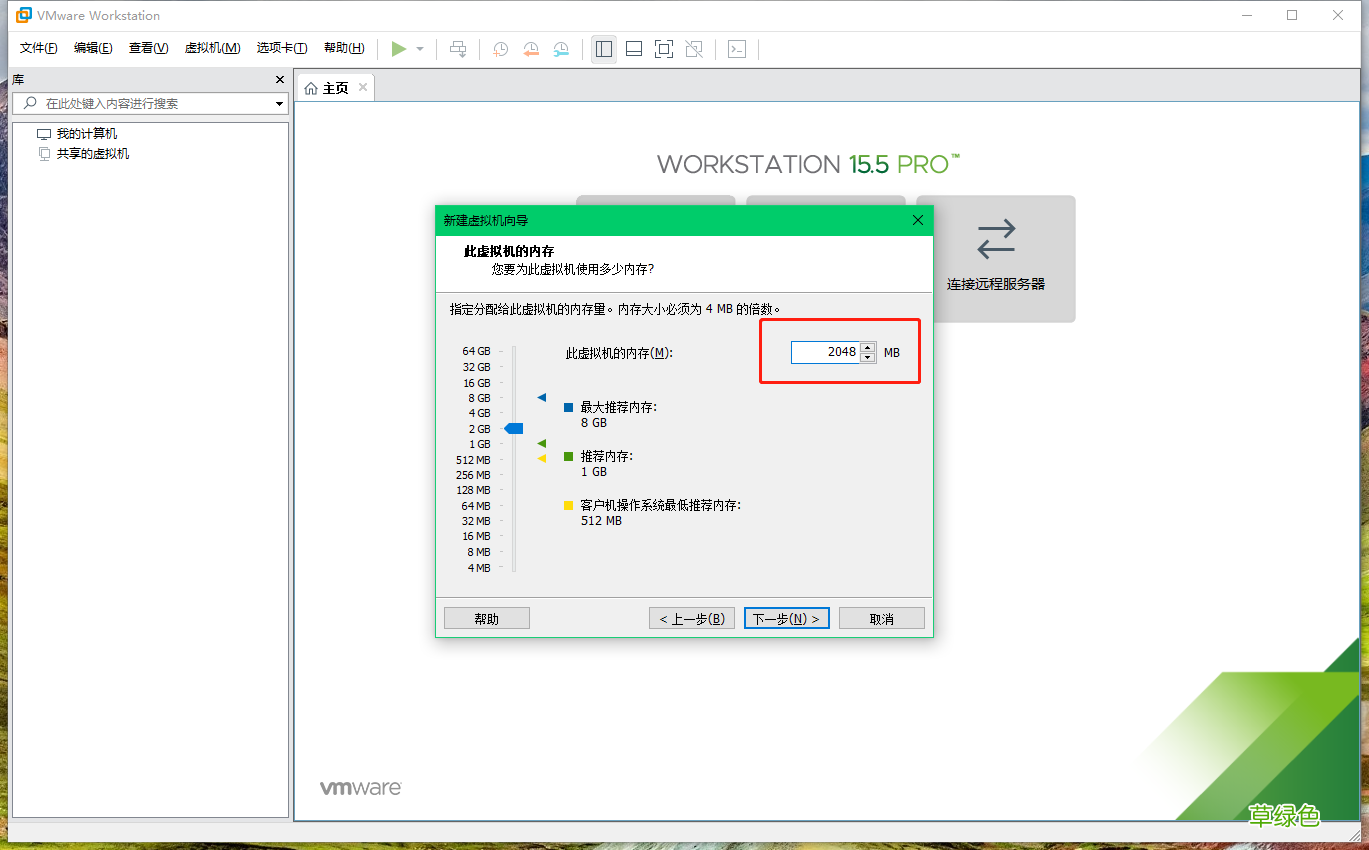Screen dimensions: 1369x850
Task: Click the thumbnail bar view icon
Action: [634, 48]
